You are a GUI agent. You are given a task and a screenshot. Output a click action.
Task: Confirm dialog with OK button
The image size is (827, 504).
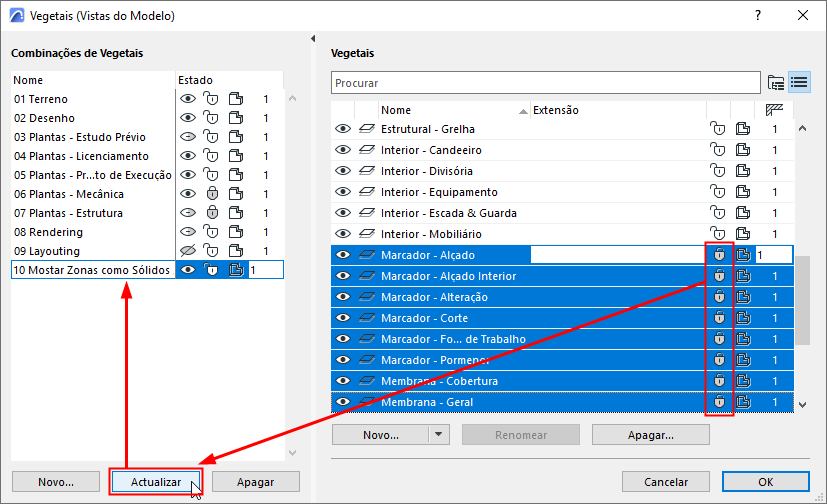coord(765,482)
